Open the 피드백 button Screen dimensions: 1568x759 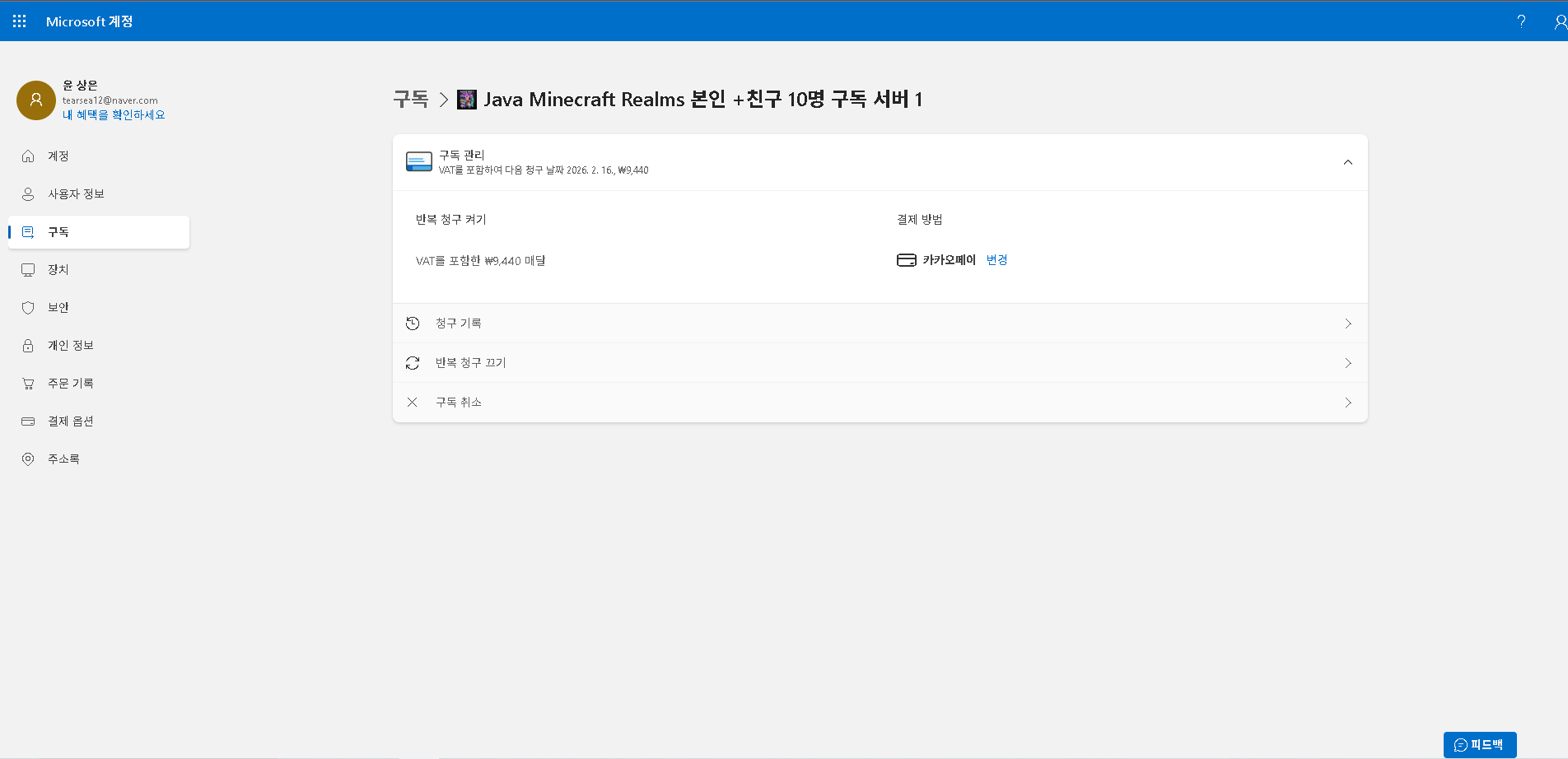tap(1480, 745)
